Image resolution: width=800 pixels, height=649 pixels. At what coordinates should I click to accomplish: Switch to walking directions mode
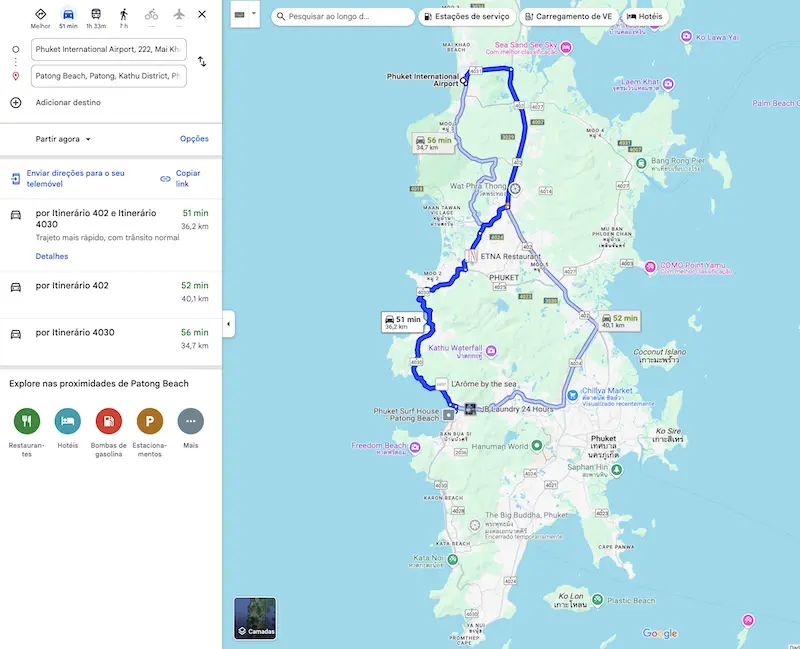(123, 14)
